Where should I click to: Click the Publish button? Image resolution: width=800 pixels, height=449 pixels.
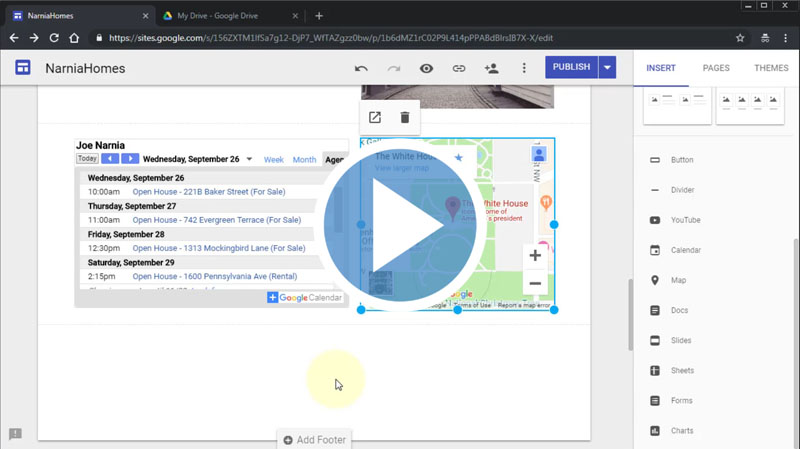pyautogui.click(x=571, y=68)
